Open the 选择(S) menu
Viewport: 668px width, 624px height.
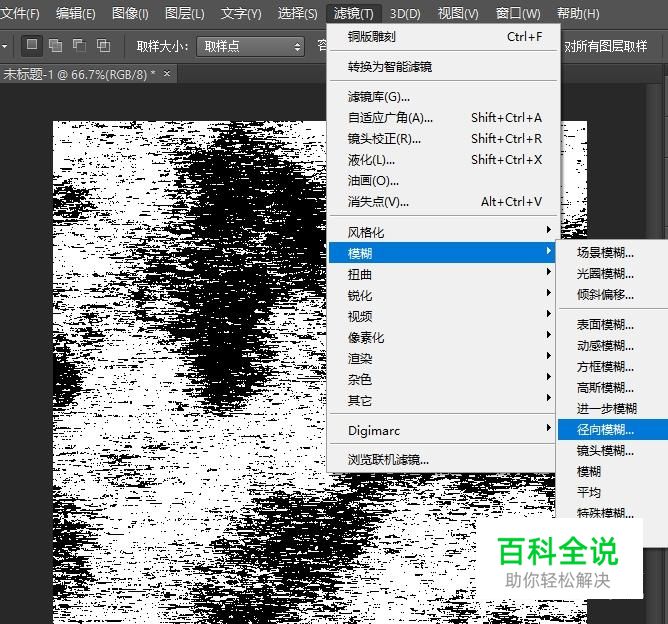pos(297,14)
